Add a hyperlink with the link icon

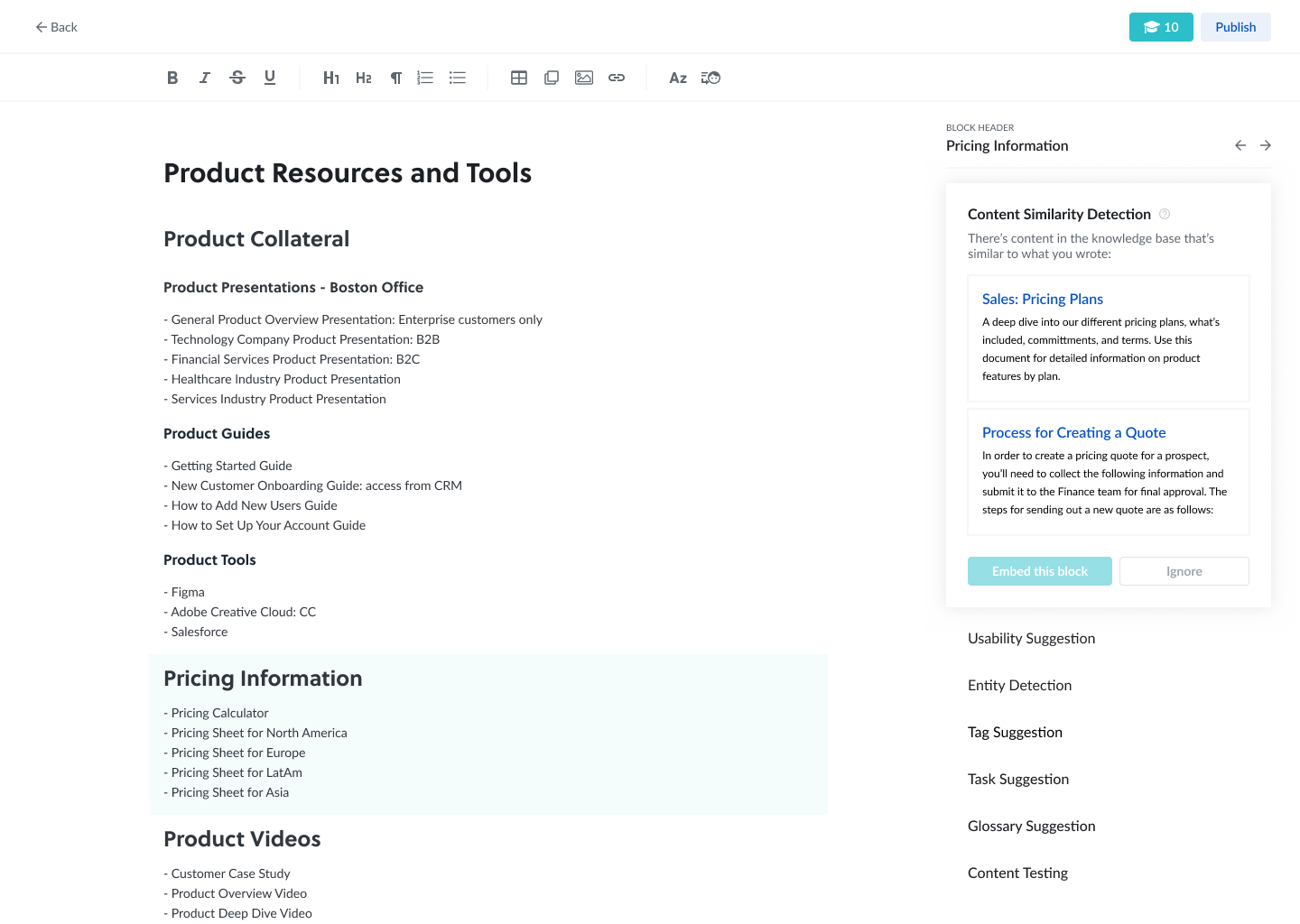coord(617,78)
